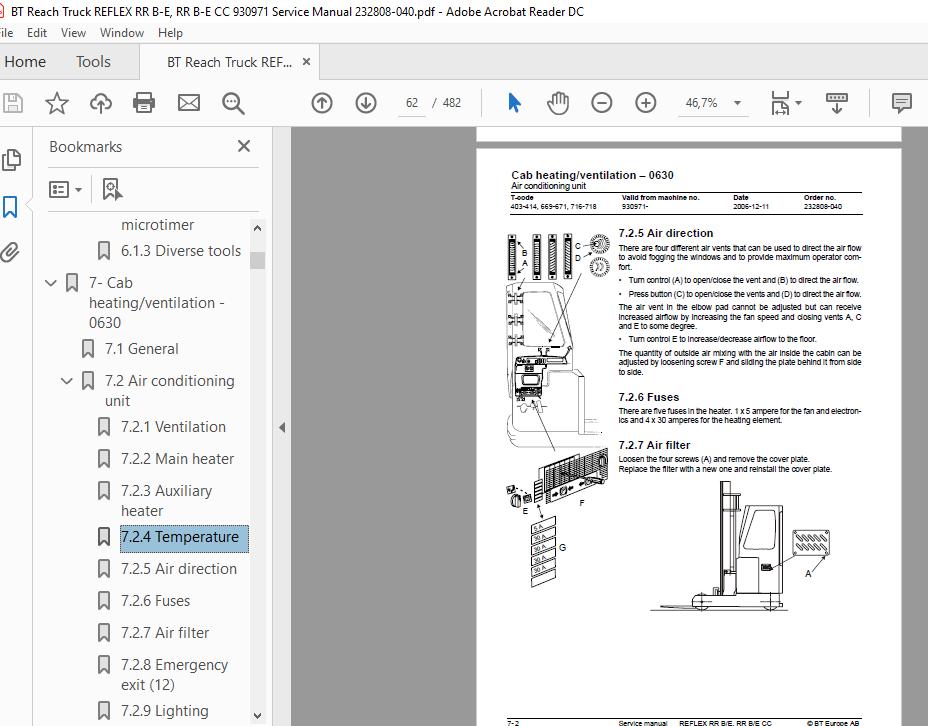
Task: Upload file to Document Cloud
Action: pos(101,103)
